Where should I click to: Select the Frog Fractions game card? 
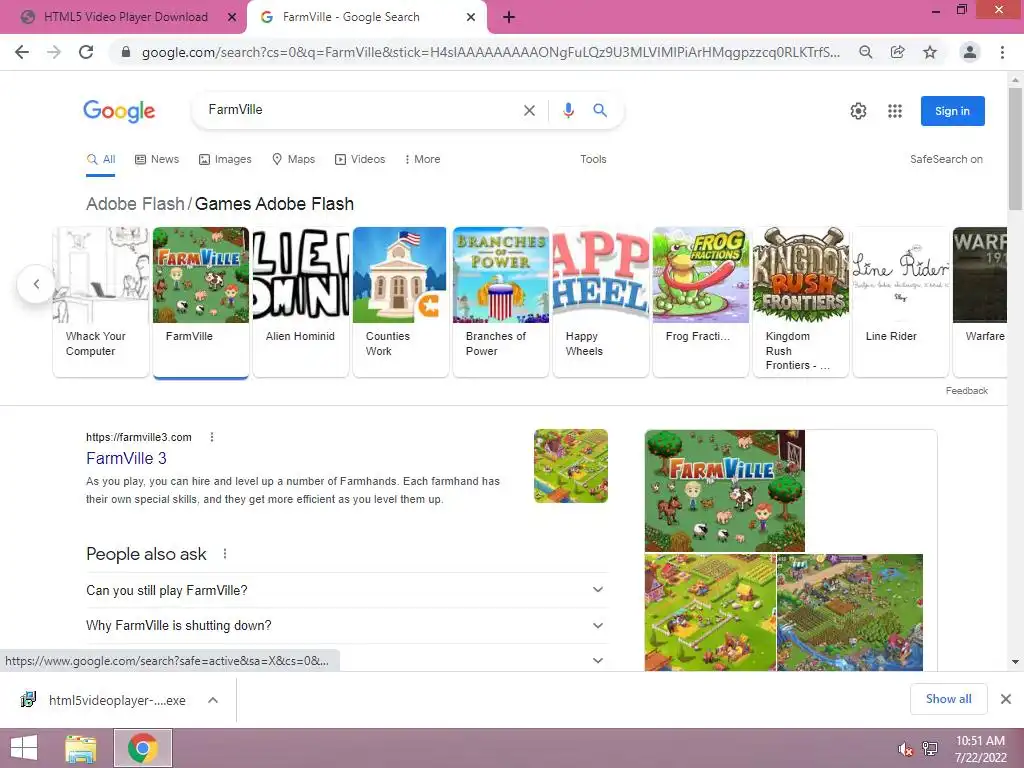(x=701, y=302)
